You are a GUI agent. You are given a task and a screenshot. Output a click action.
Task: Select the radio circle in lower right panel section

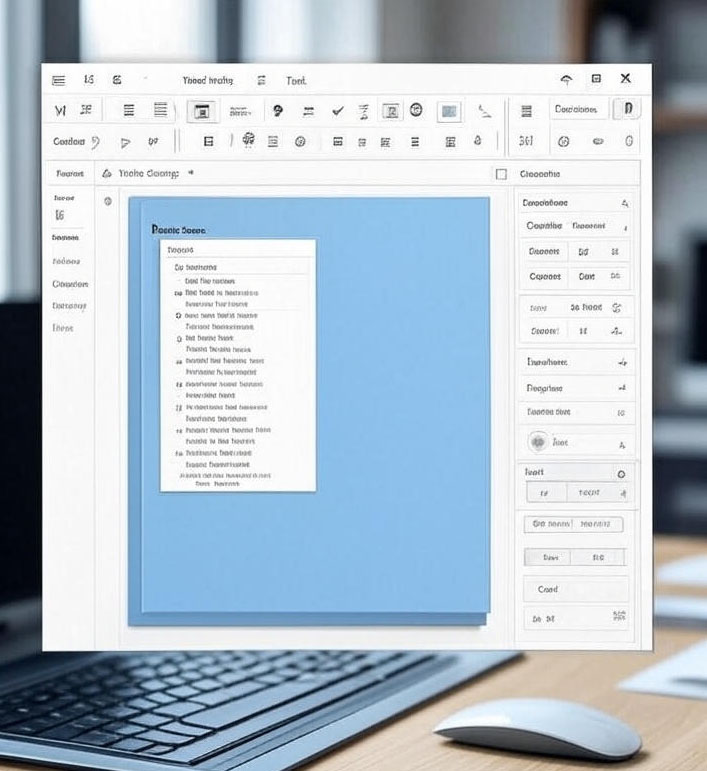pos(621,474)
